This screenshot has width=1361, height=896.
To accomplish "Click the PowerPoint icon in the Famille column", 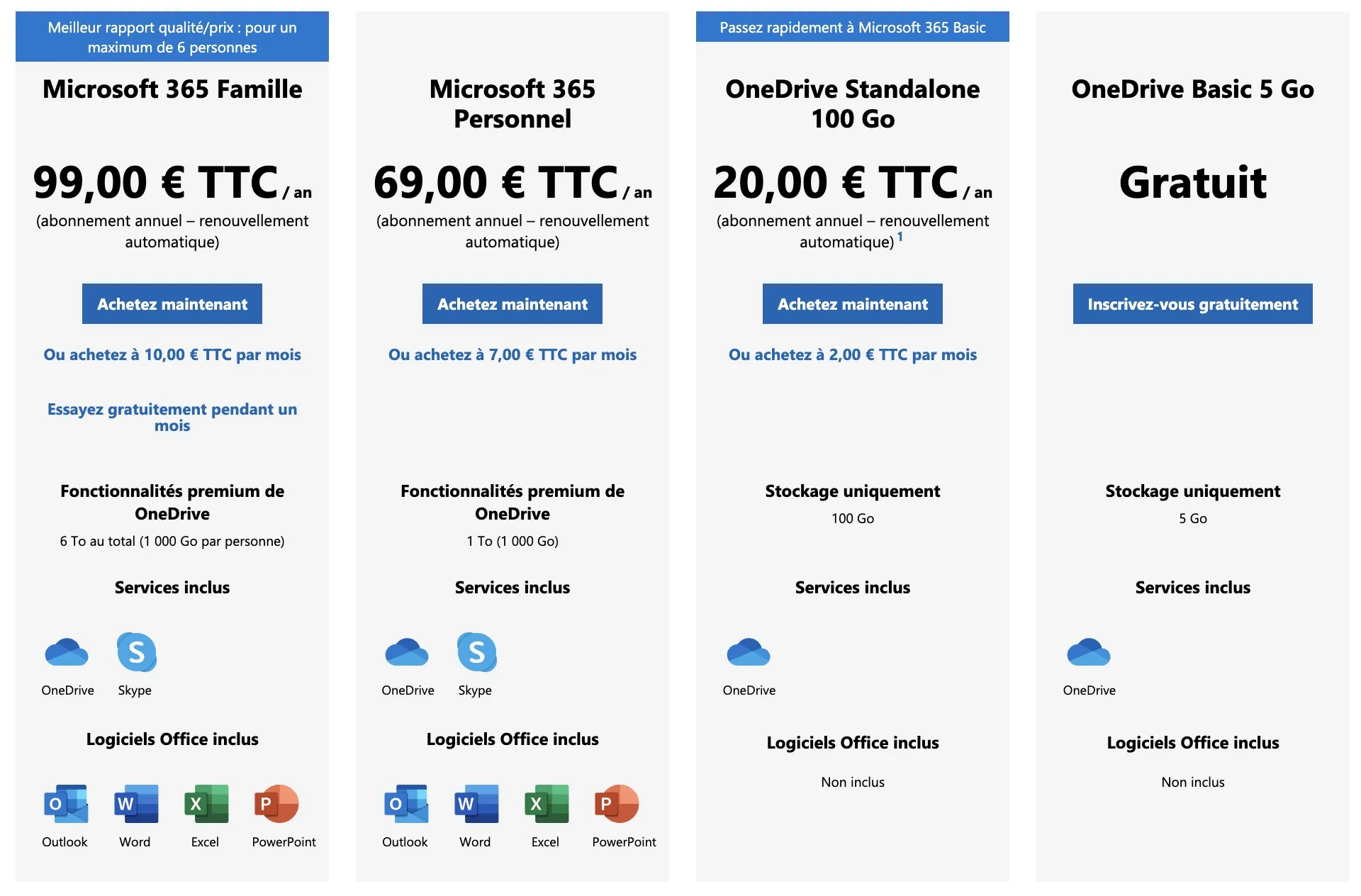I will point(276,804).
